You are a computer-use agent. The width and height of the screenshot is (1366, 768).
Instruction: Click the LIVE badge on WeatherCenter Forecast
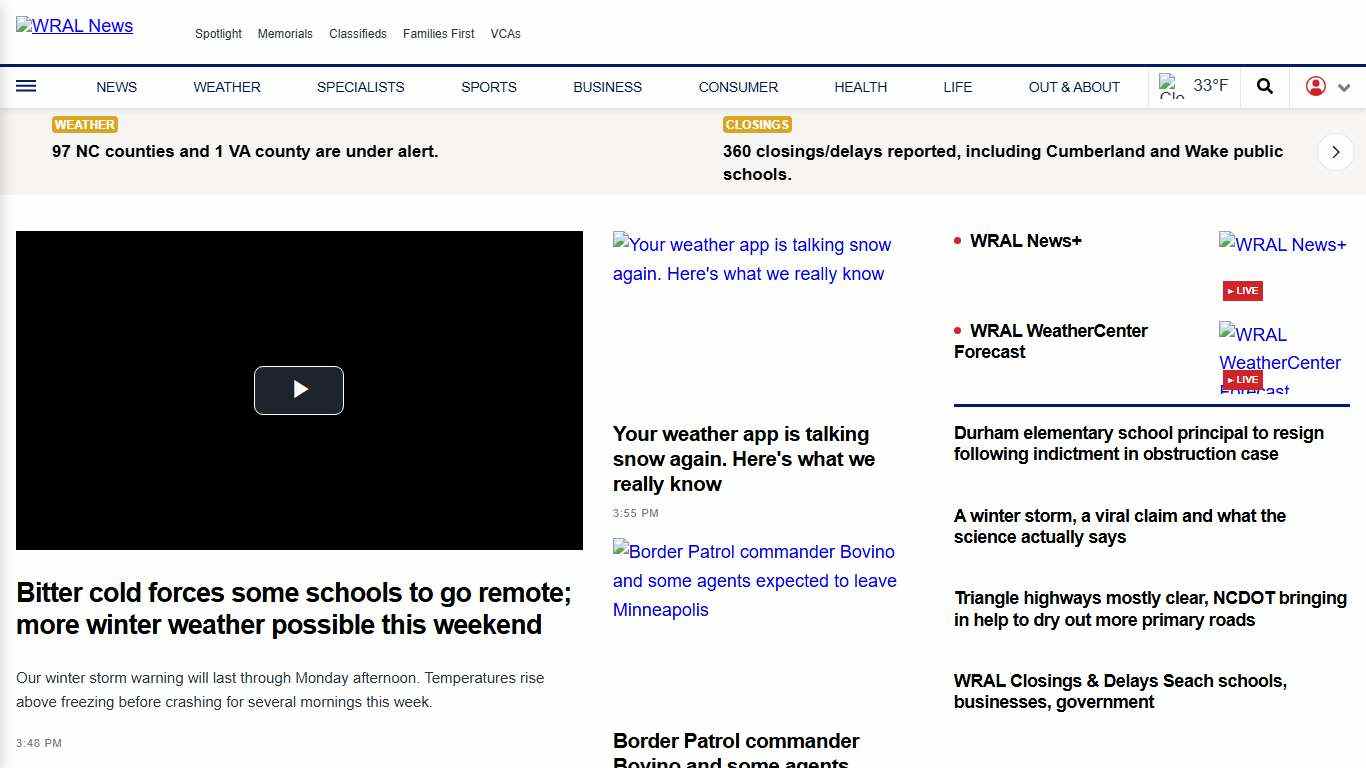pos(1241,380)
